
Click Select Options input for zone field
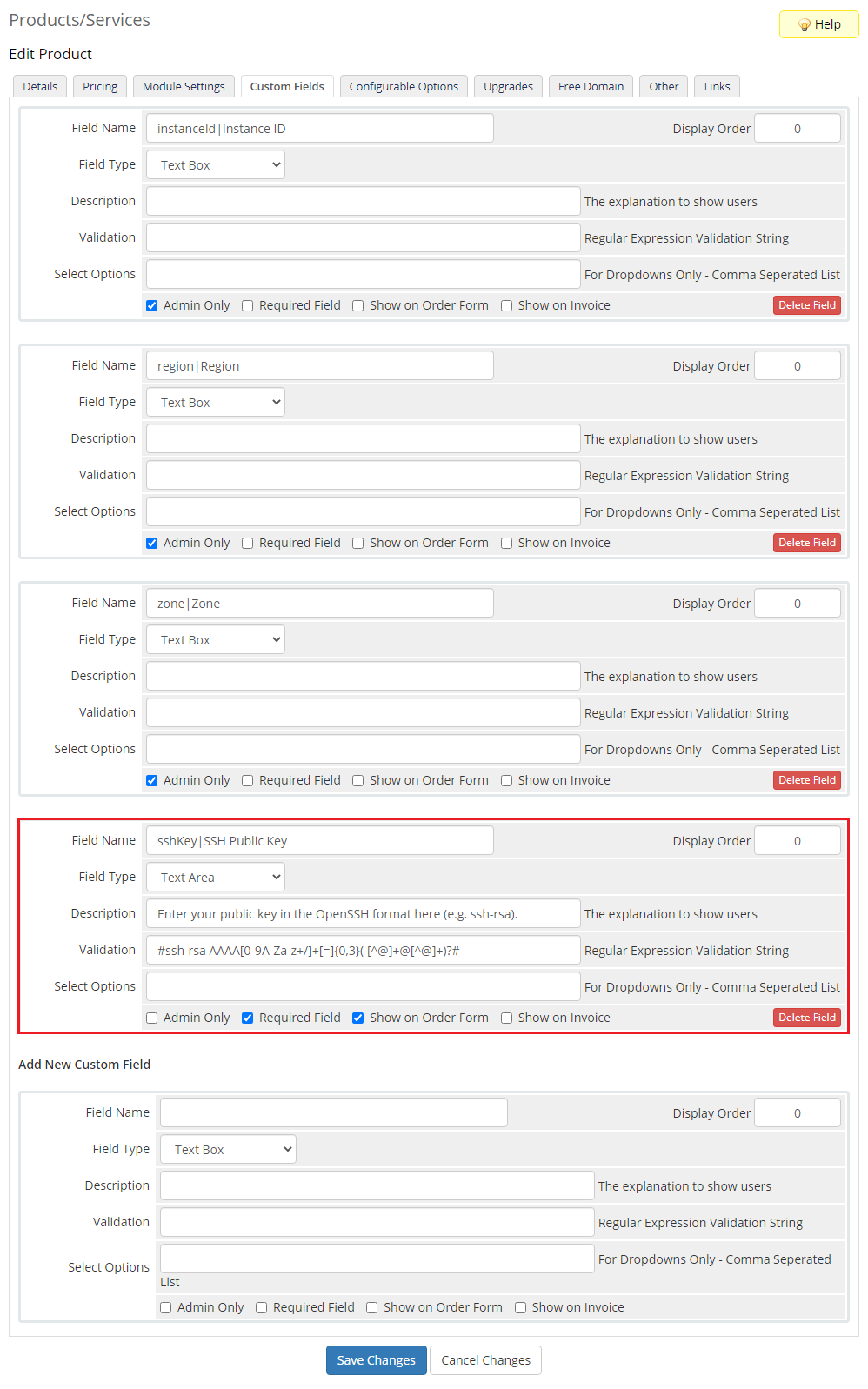pyautogui.click(x=363, y=749)
